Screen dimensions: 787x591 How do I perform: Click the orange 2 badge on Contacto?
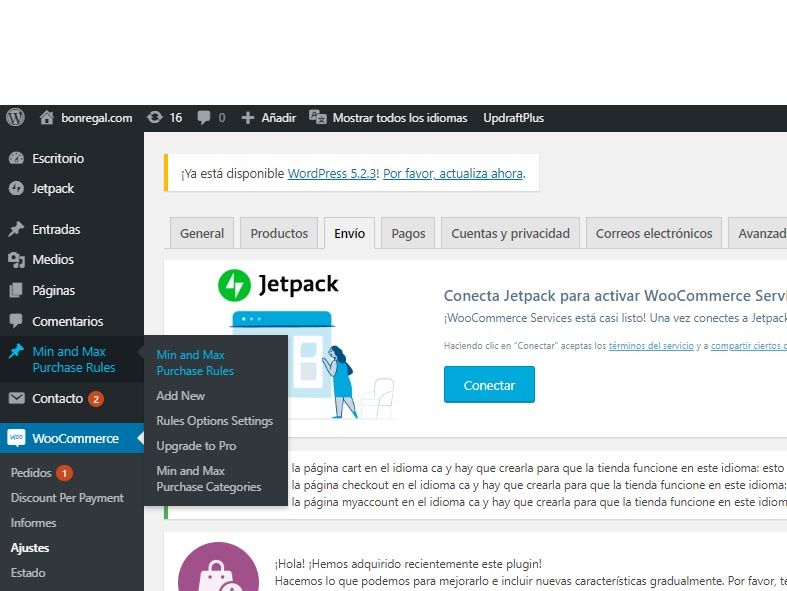[95, 399]
